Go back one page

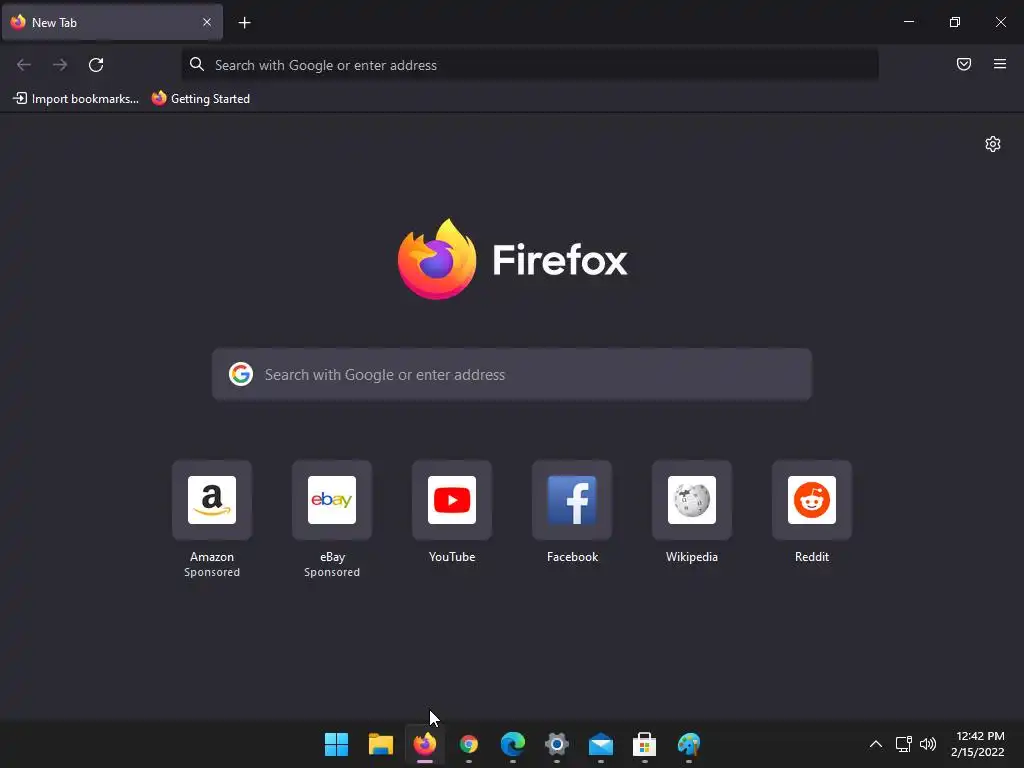pos(24,65)
